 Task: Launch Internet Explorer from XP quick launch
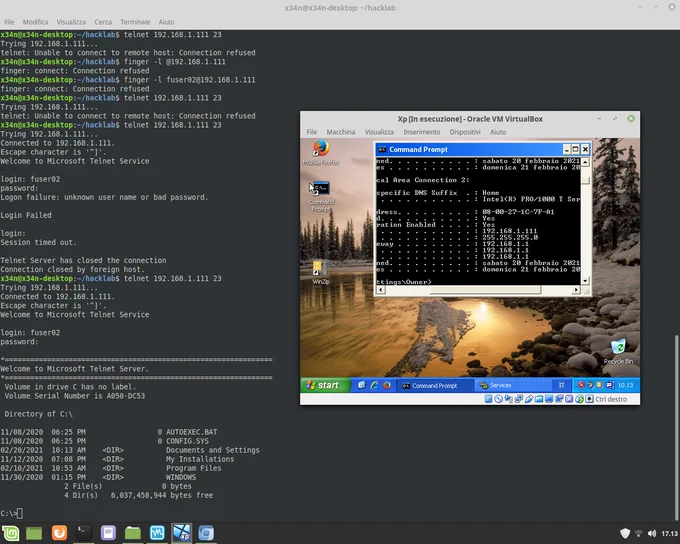pos(374,385)
